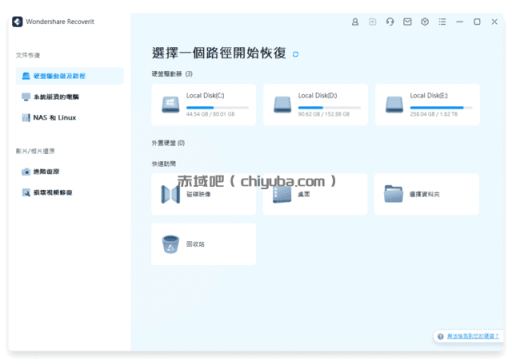Click the Wondershare Recoverit logo icon

pos(17,22)
